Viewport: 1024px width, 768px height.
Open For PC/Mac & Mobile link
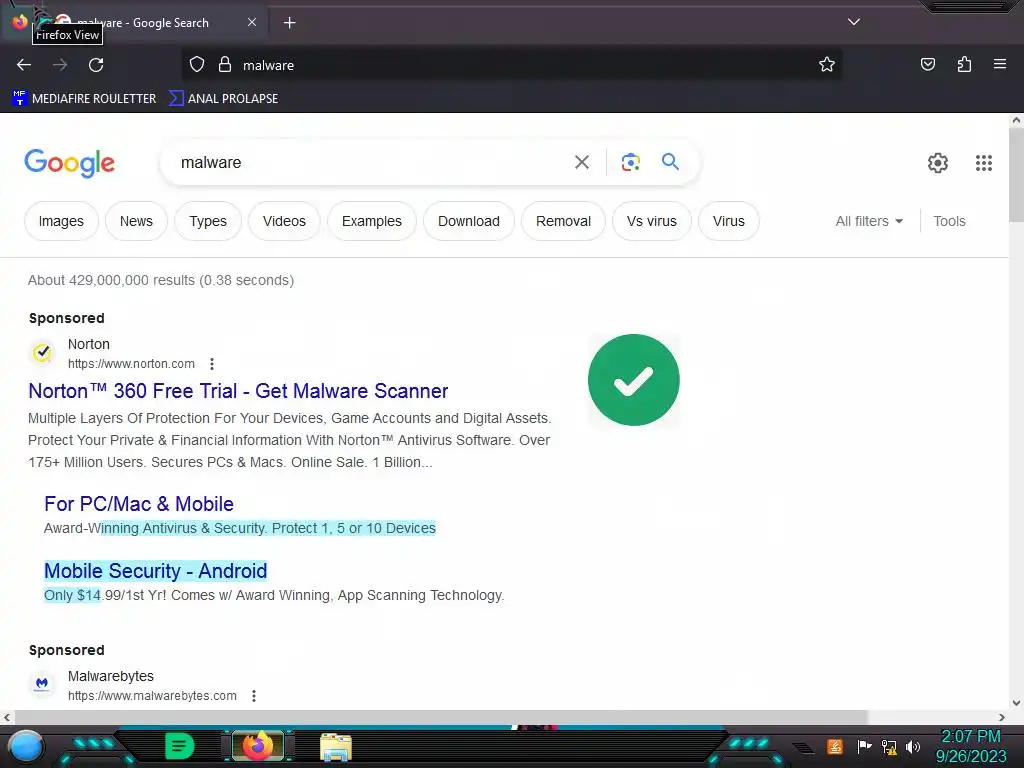point(138,504)
